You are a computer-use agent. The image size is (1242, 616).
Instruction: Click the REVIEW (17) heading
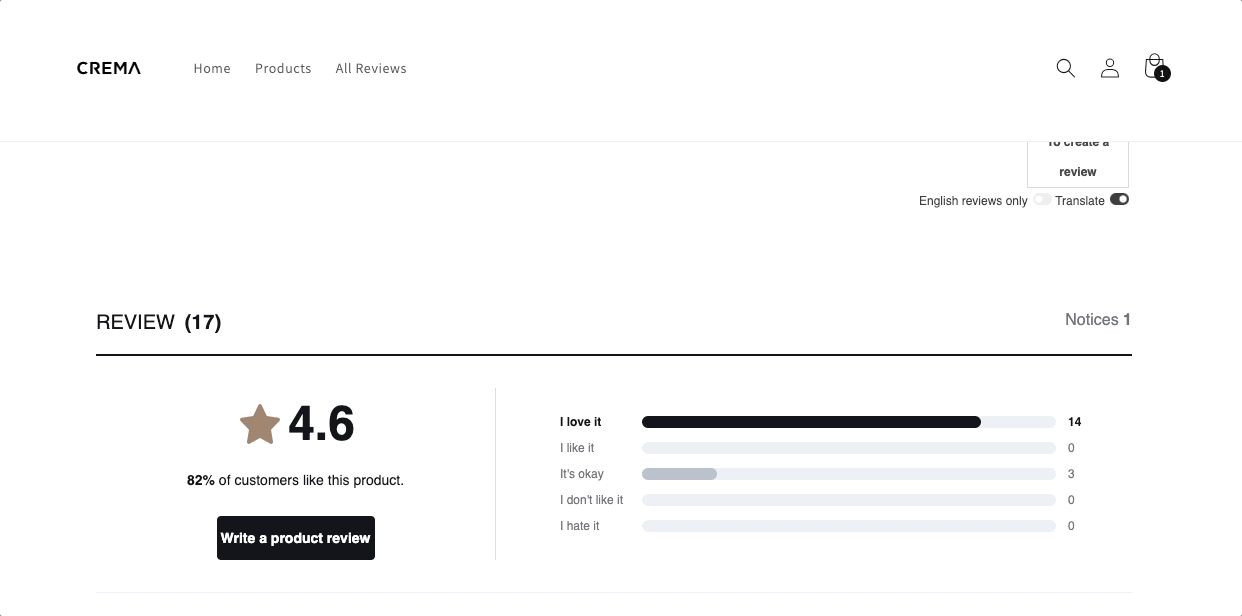(x=159, y=322)
